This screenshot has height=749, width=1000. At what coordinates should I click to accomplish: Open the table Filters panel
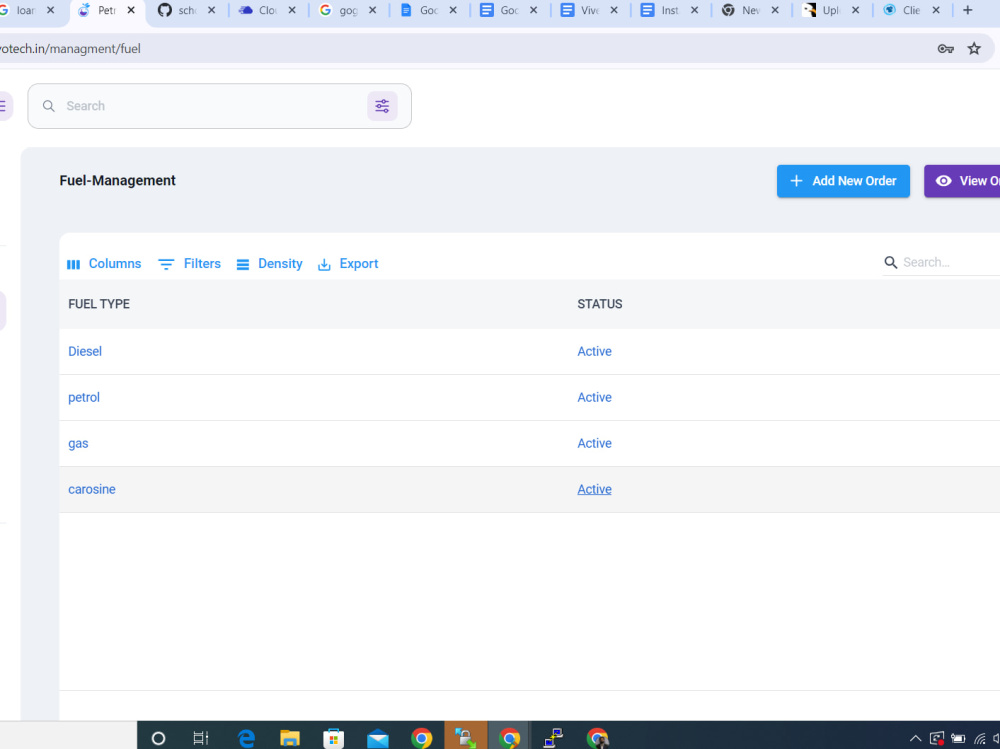point(189,263)
